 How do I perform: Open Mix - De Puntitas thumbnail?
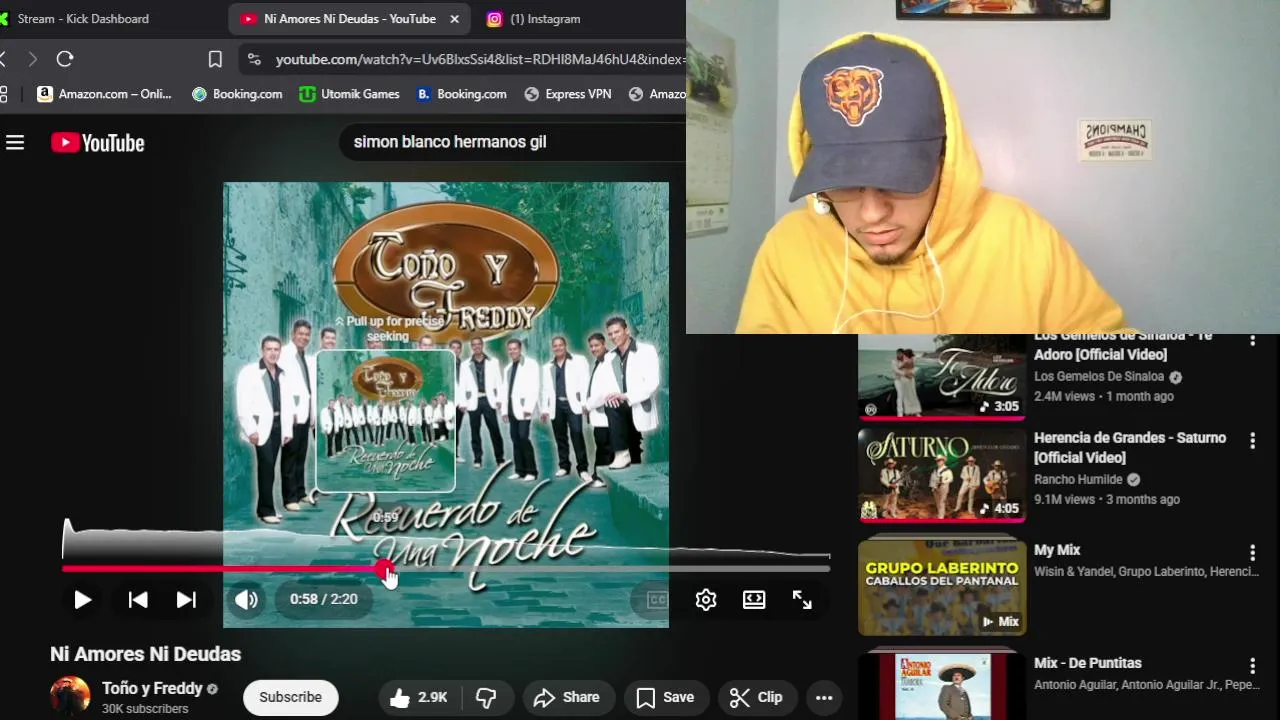point(942,687)
